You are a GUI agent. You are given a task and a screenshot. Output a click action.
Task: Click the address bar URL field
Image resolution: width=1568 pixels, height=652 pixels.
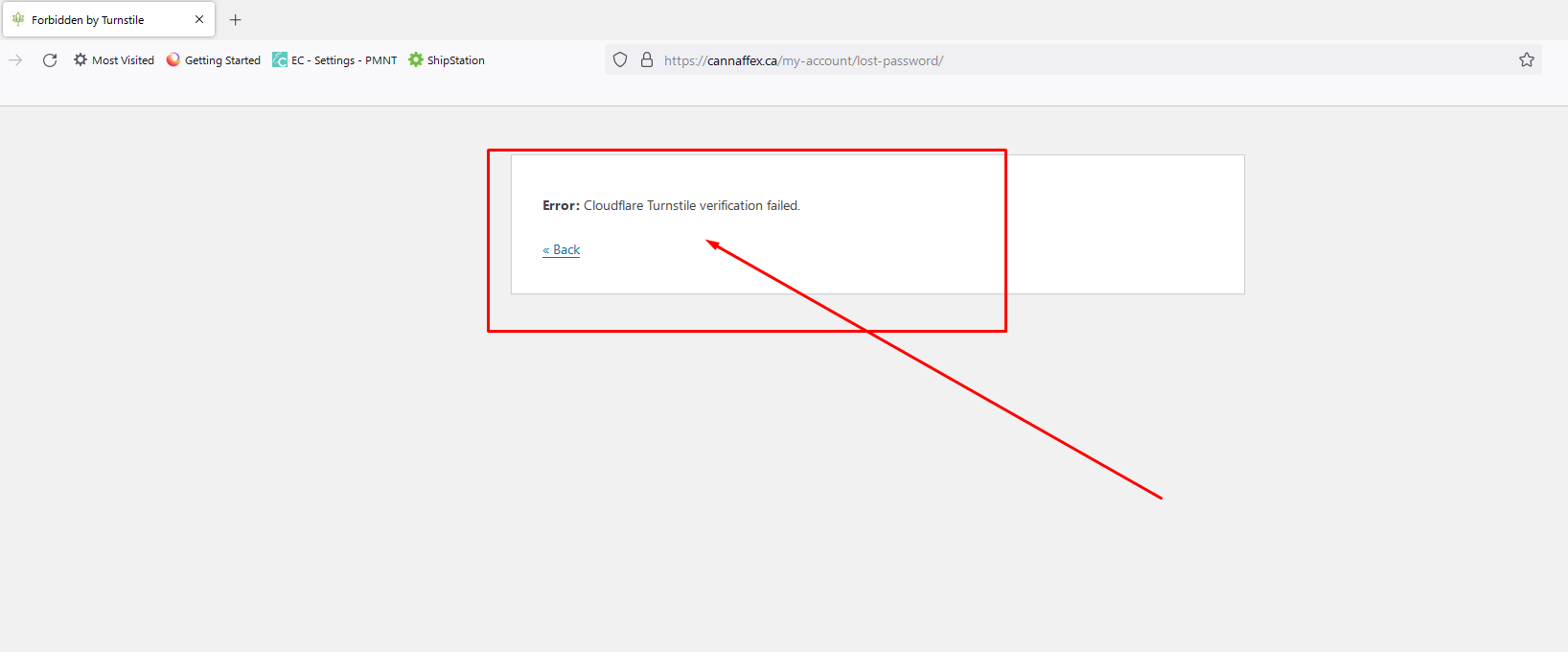tap(1073, 60)
